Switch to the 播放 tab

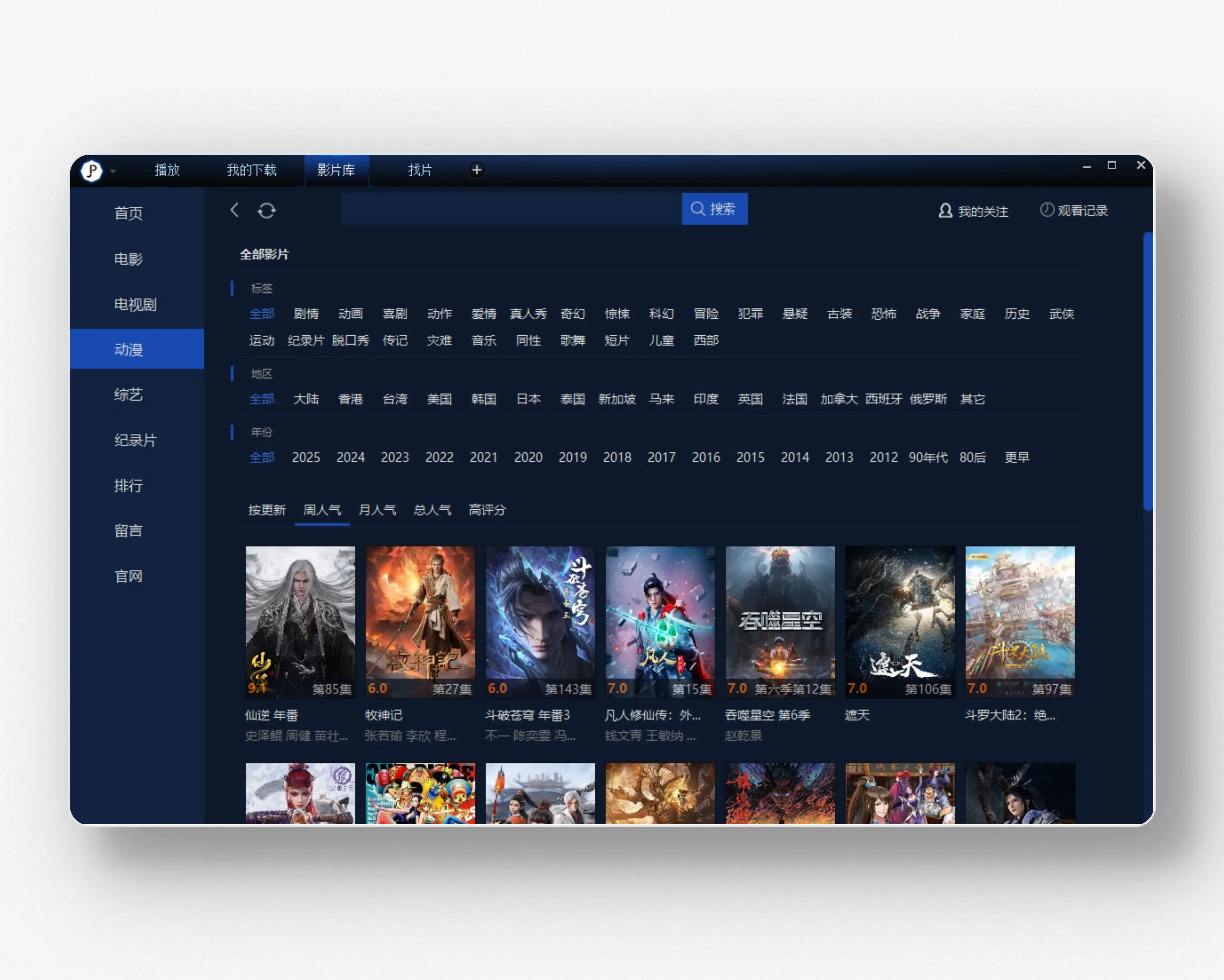167,170
